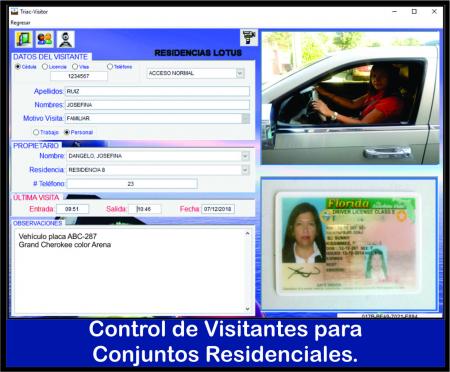Click the Apellidos field containing RUIZ
Image resolution: width=450 pixels, height=372 pixels.
(x=157, y=91)
